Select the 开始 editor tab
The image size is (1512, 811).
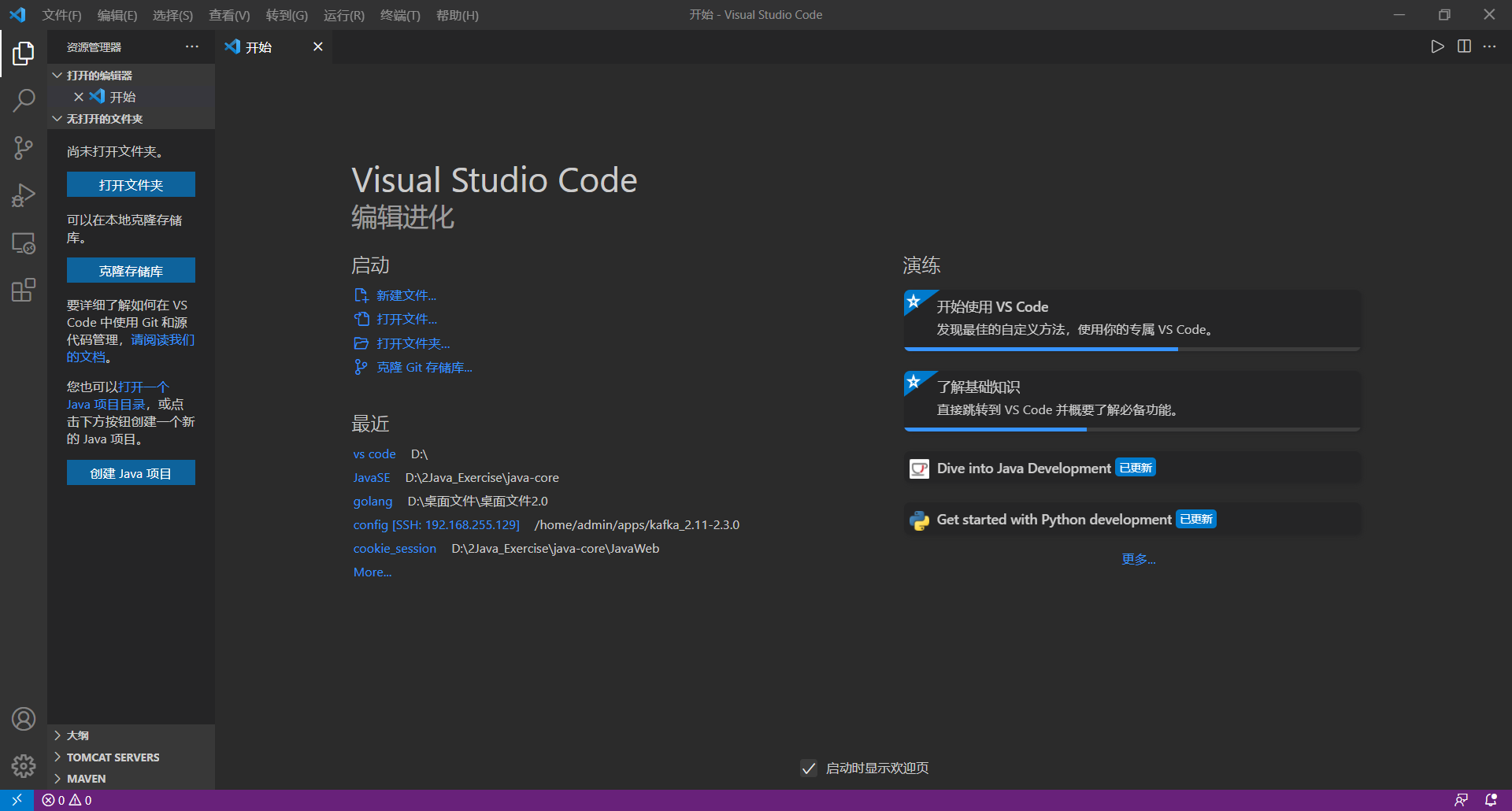tap(274, 47)
